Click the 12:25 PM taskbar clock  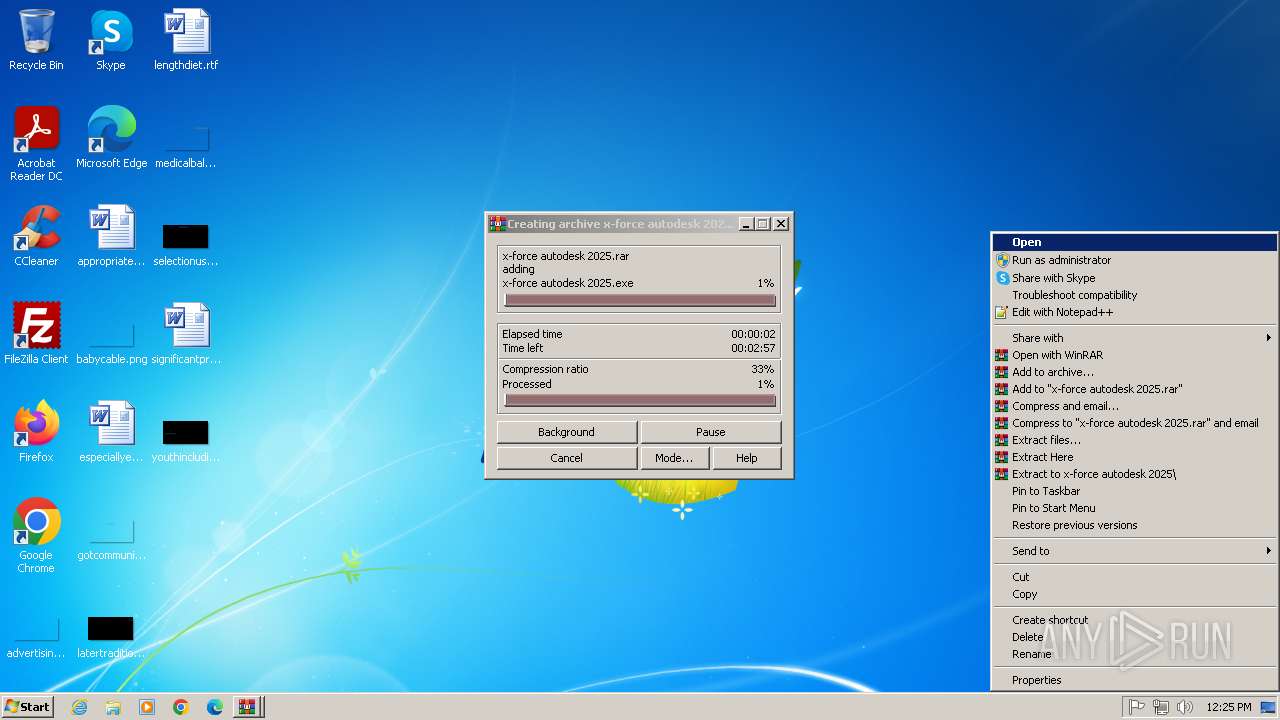[1229, 707]
